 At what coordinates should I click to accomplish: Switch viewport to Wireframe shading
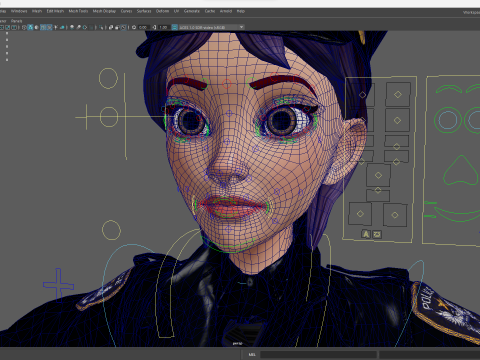pos(24,27)
